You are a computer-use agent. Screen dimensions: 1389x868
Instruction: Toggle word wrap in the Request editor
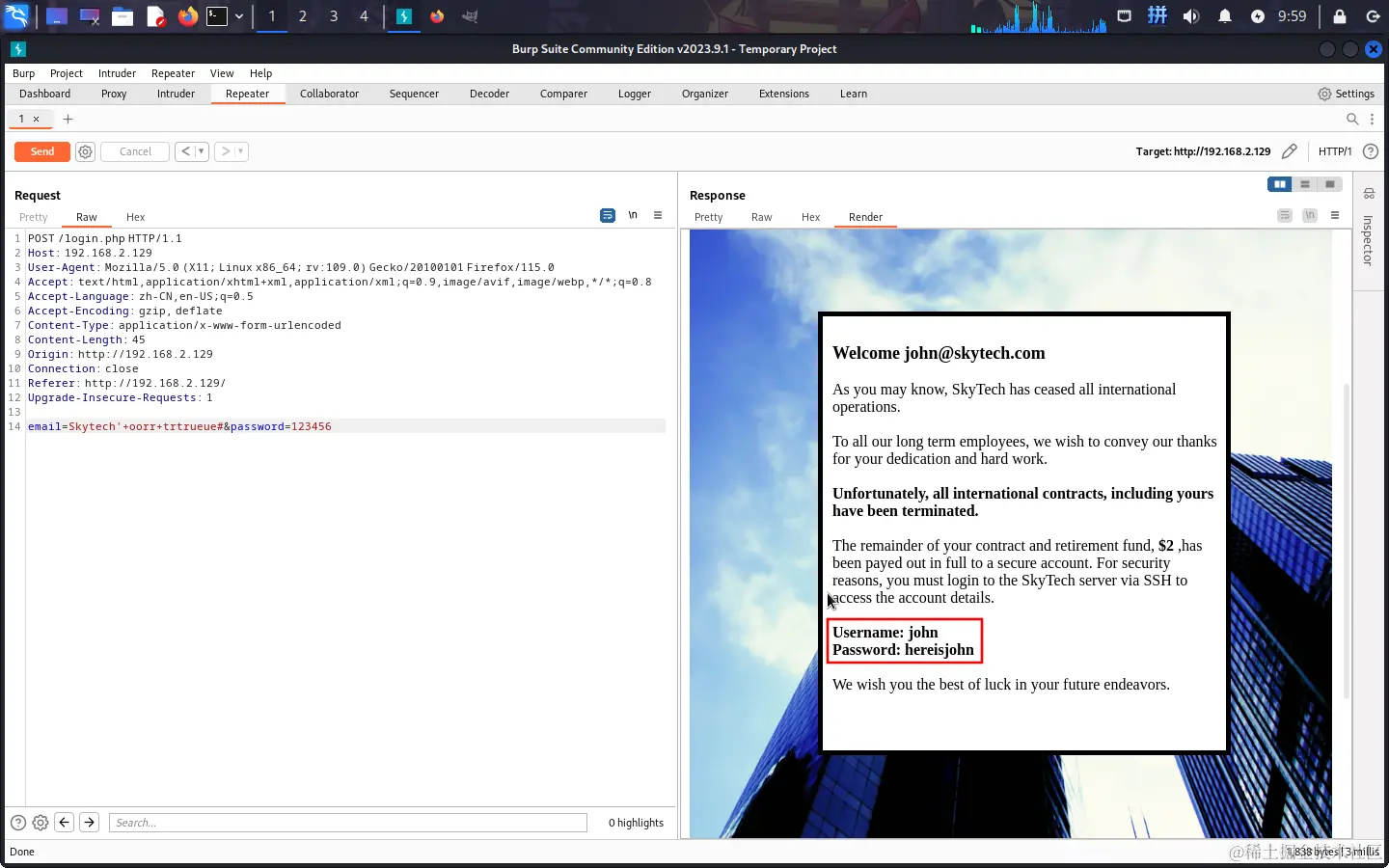(608, 215)
